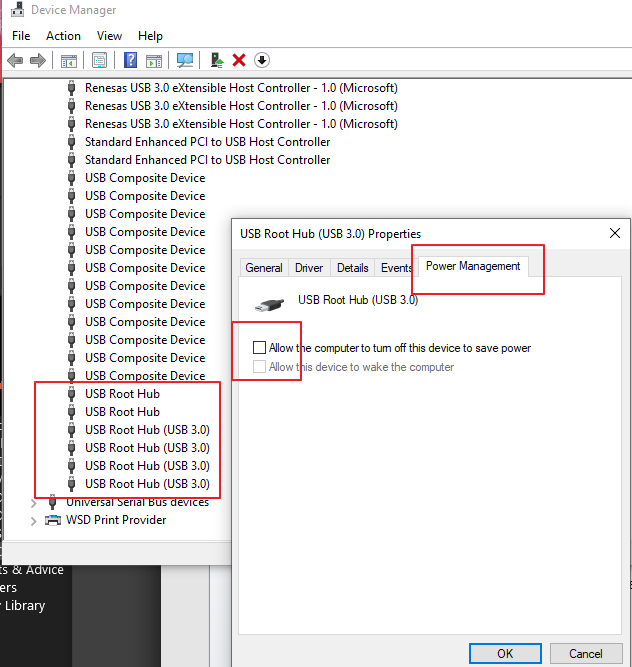Click the Cancel button
632x667 pixels.
[x=586, y=653]
